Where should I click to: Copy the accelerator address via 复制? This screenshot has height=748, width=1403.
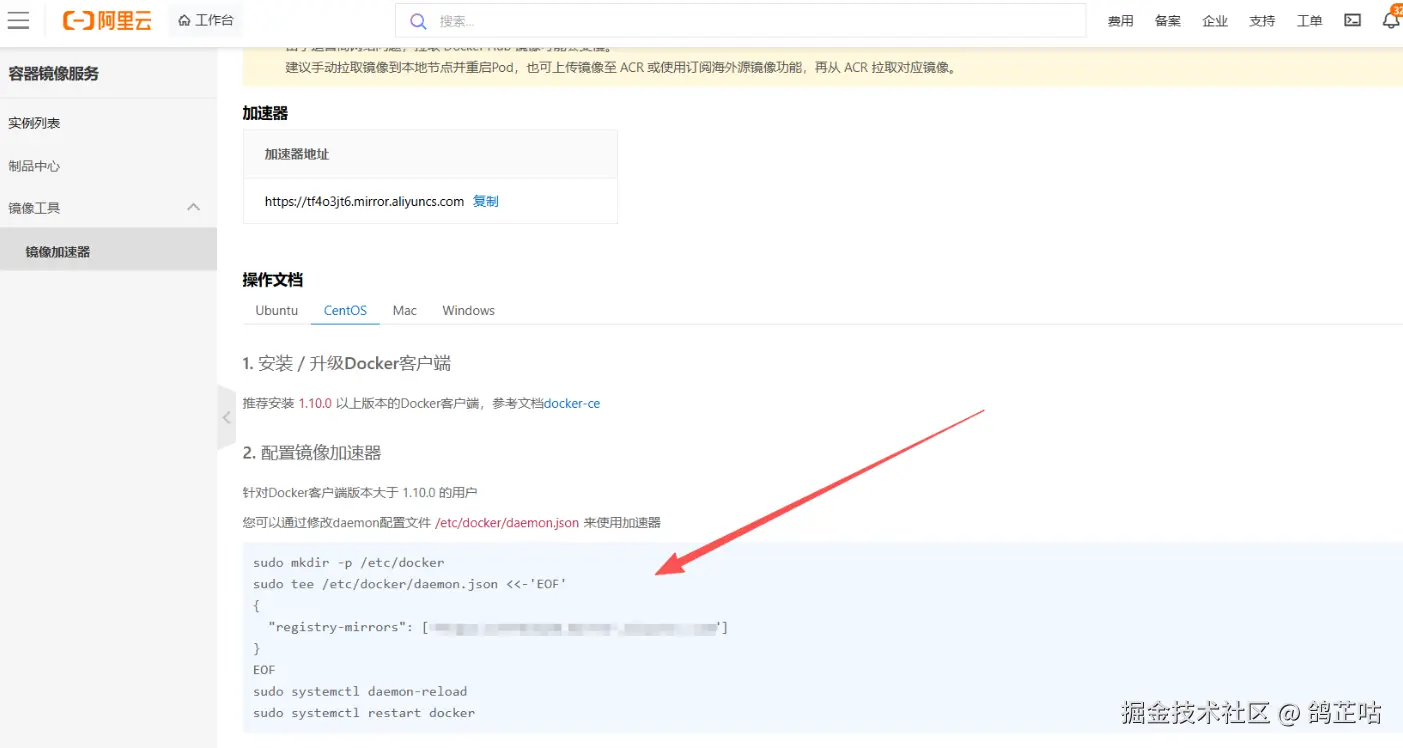485,201
